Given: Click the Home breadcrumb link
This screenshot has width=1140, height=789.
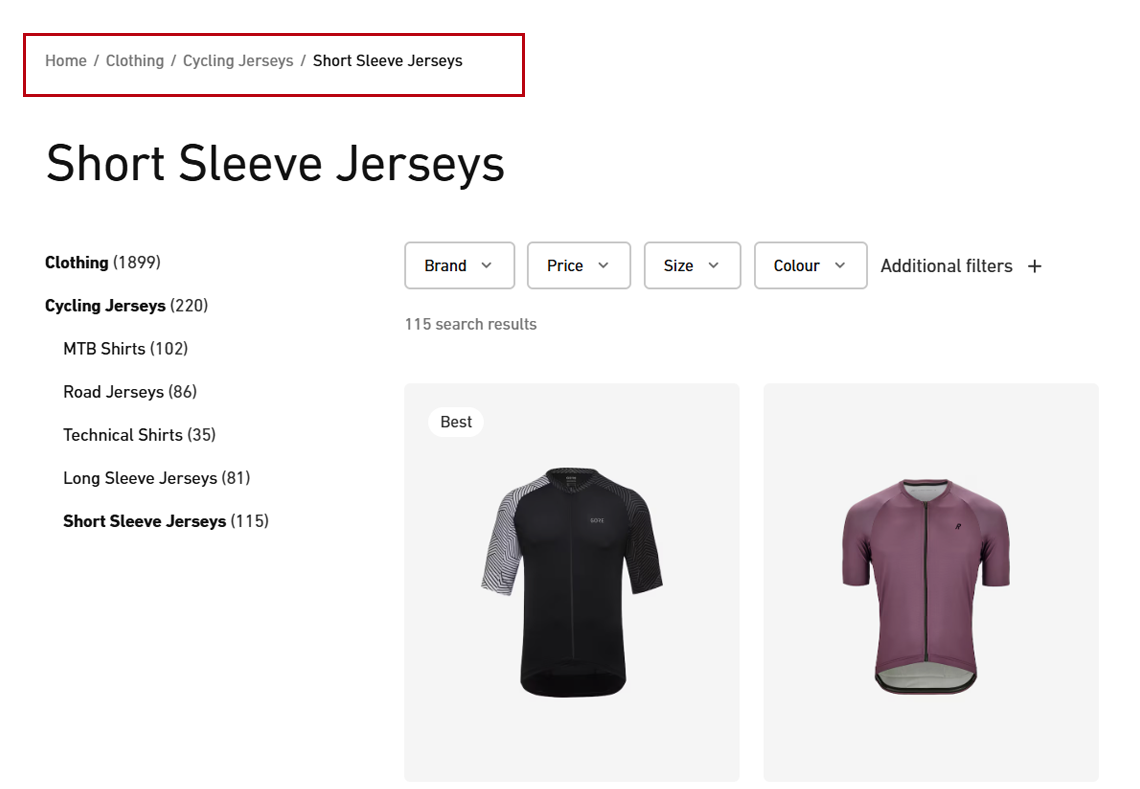Looking at the screenshot, I should (66, 61).
